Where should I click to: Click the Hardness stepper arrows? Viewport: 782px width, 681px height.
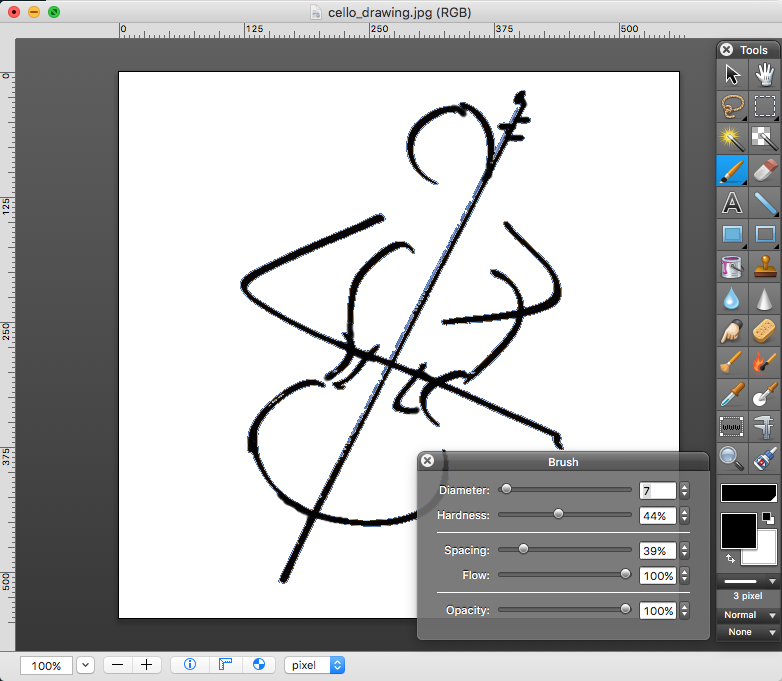pos(684,515)
